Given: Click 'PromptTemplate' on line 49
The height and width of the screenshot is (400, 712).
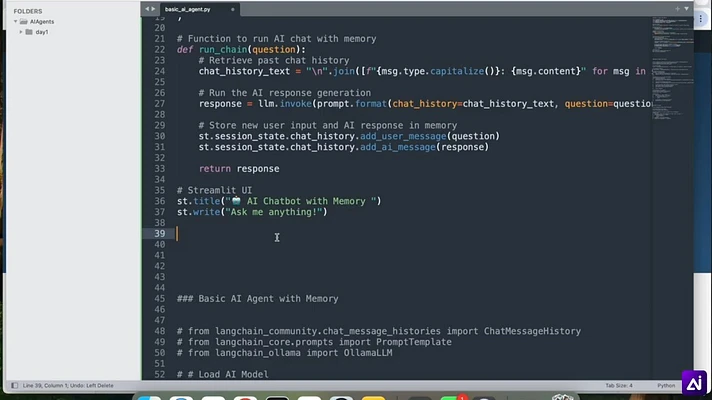Looking at the screenshot, I should (x=414, y=342).
